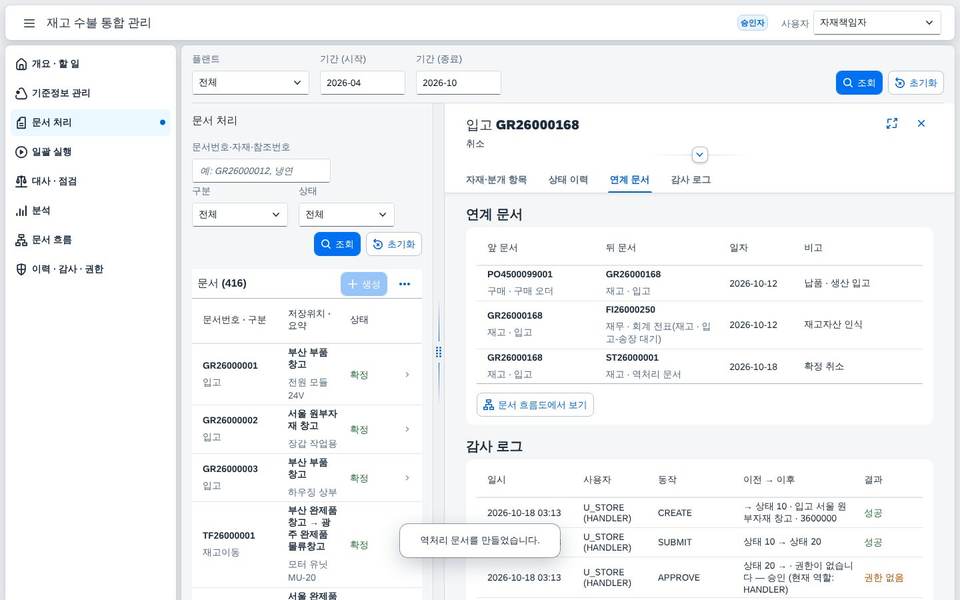Viewport: 960px width, 600px height.
Task: Open 문서 흐름 in sidebar
Action: (x=90, y=240)
